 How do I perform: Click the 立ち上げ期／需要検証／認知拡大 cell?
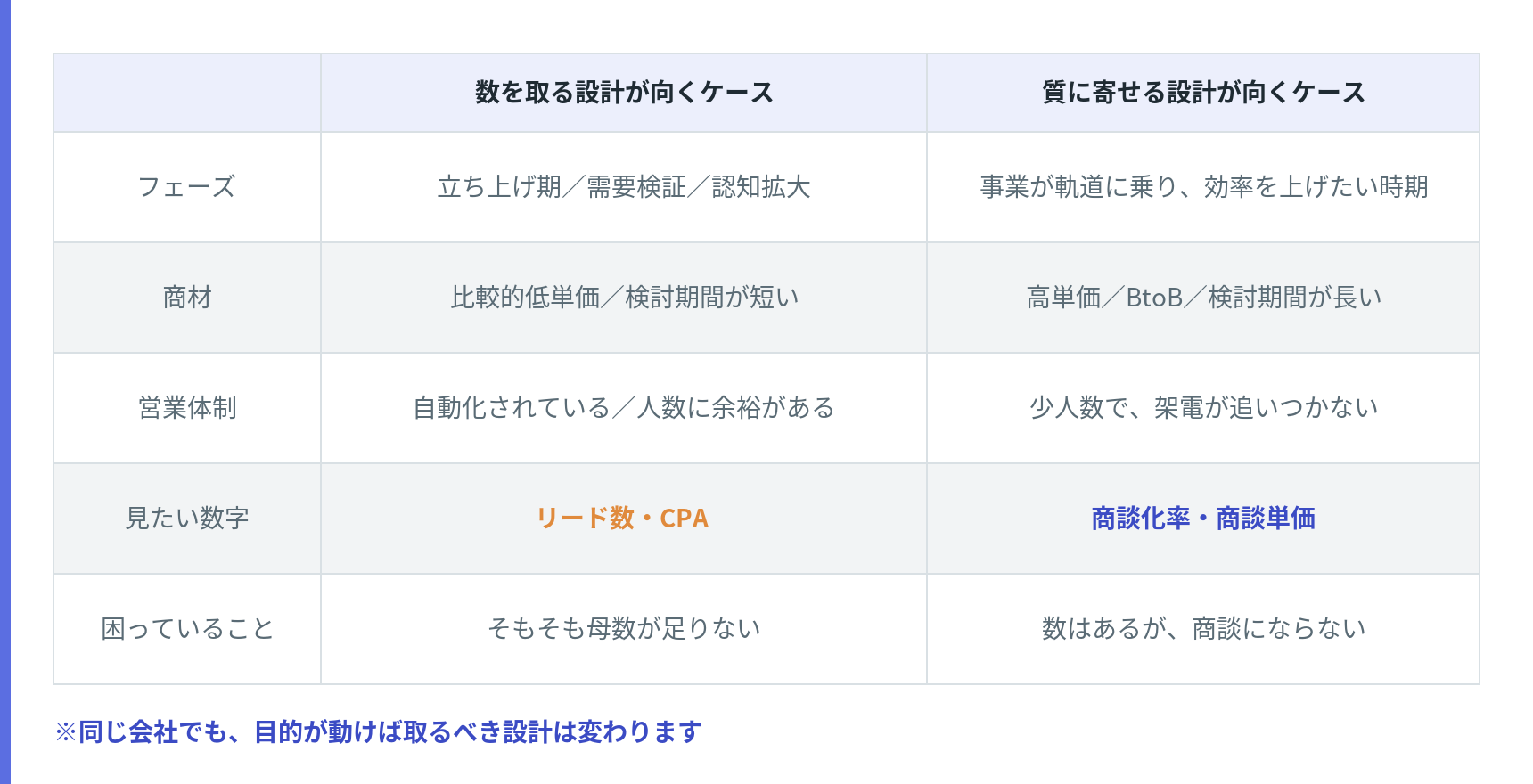624,187
